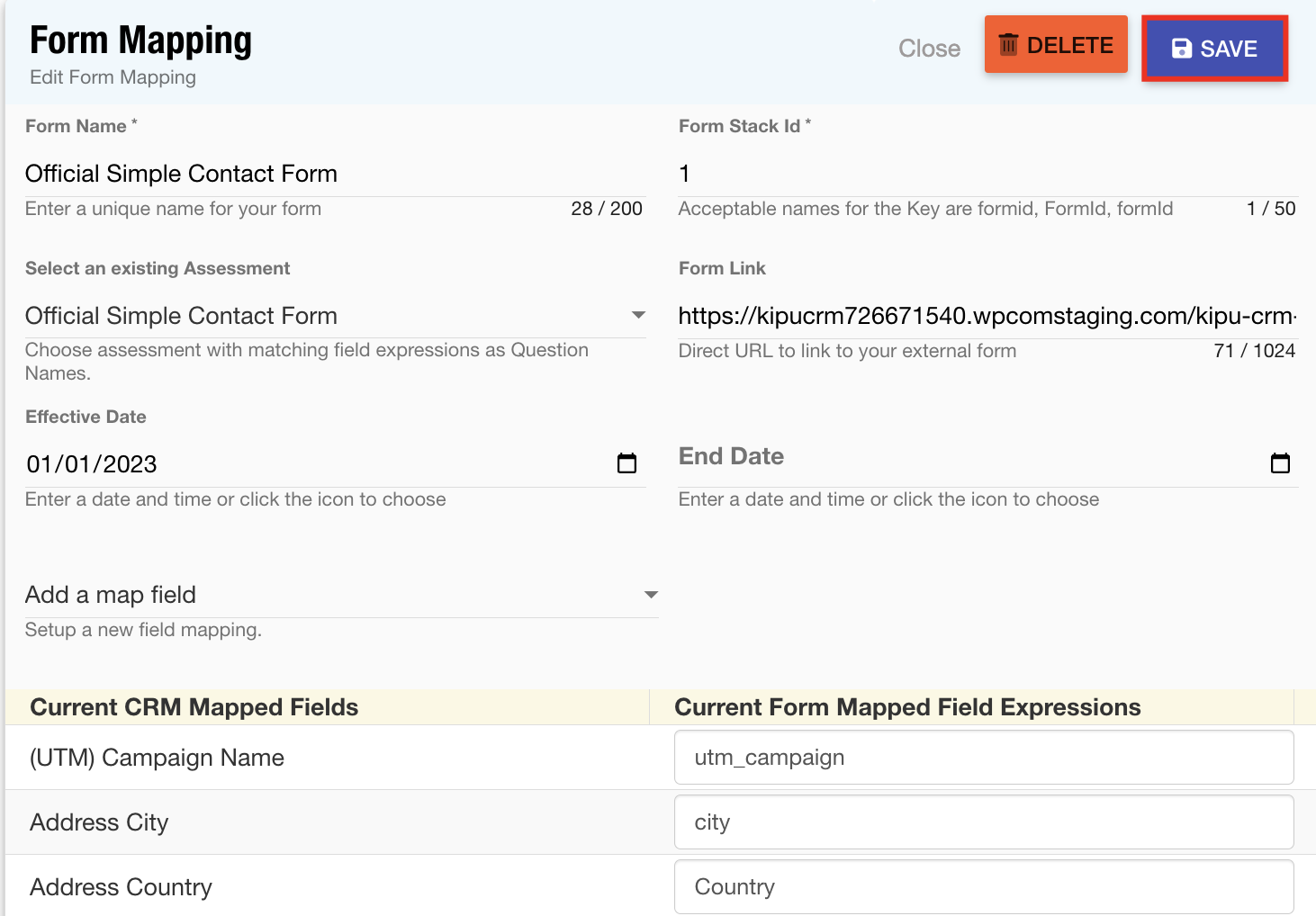Click the Save button with floppy disk icon

coord(1214,49)
